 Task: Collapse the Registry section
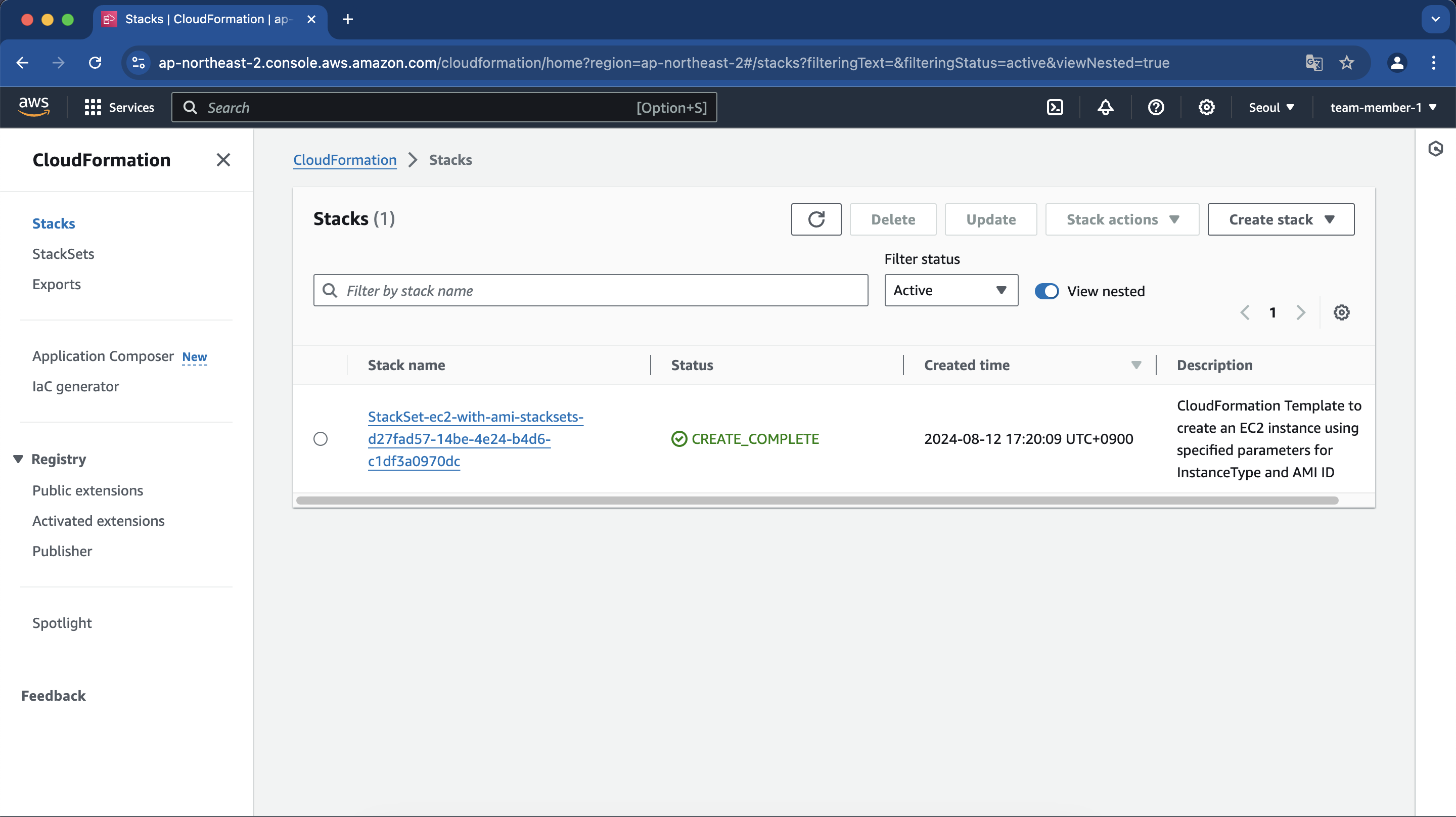point(18,459)
